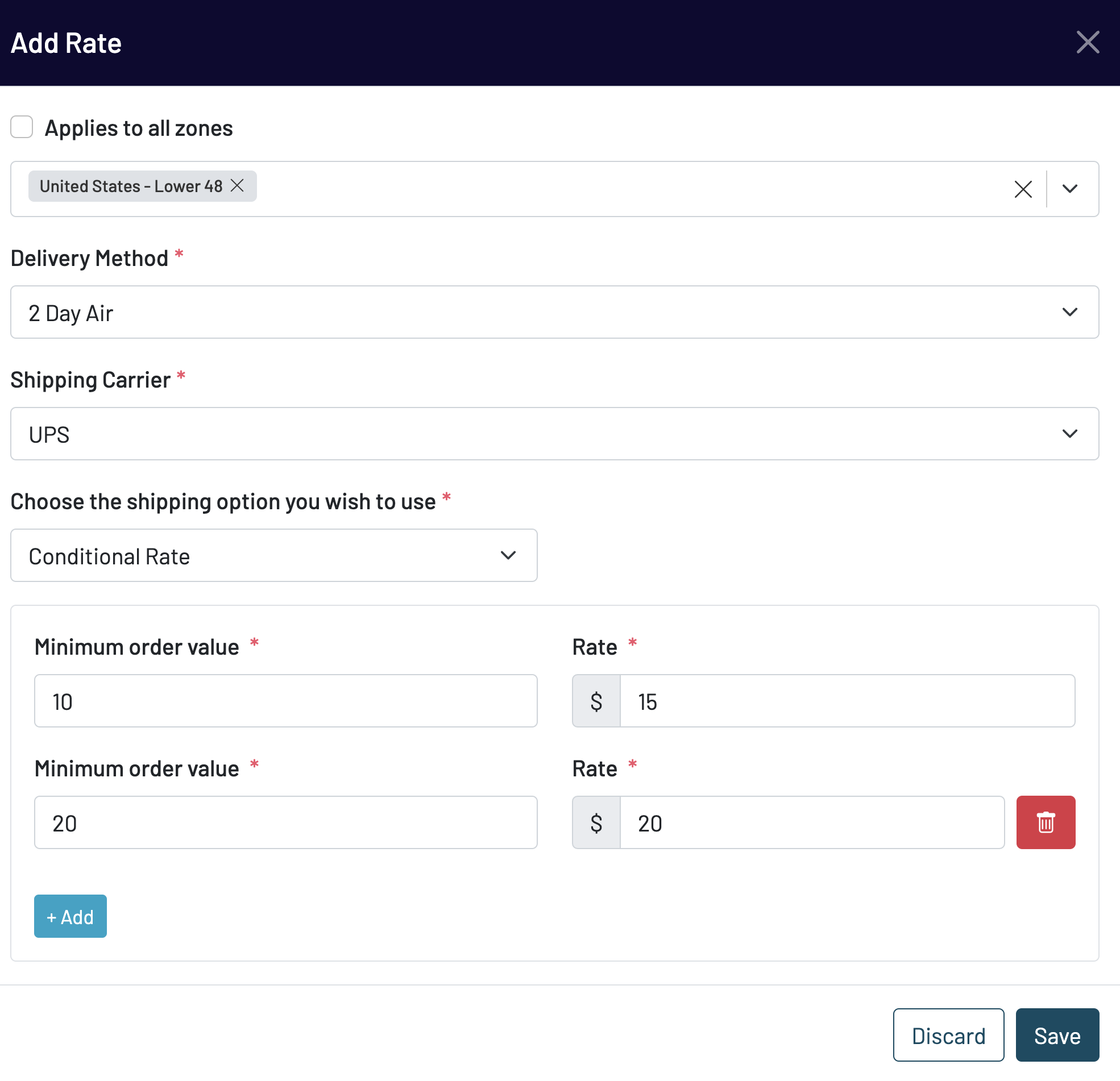Screen dimensions: 1120x1081
Task: Click the second Rate field showing 20
Action: tap(811, 823)
